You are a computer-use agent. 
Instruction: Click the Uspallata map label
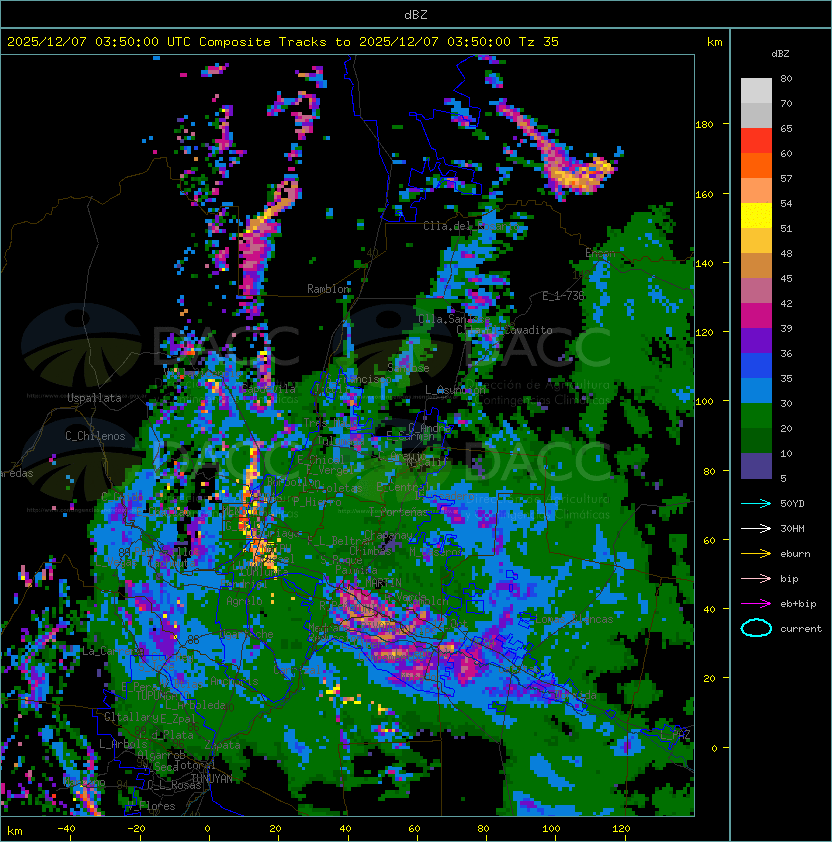[94, 398]
